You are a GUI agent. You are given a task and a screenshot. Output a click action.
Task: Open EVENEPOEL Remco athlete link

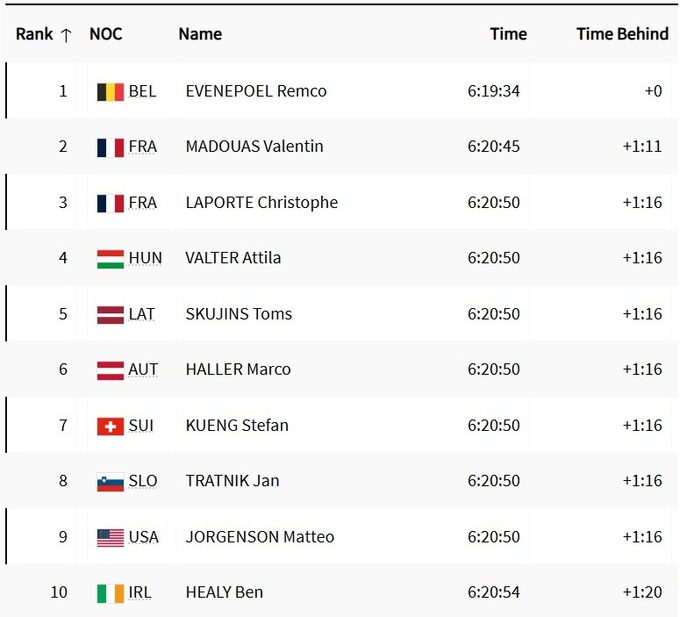pos(256,91)
